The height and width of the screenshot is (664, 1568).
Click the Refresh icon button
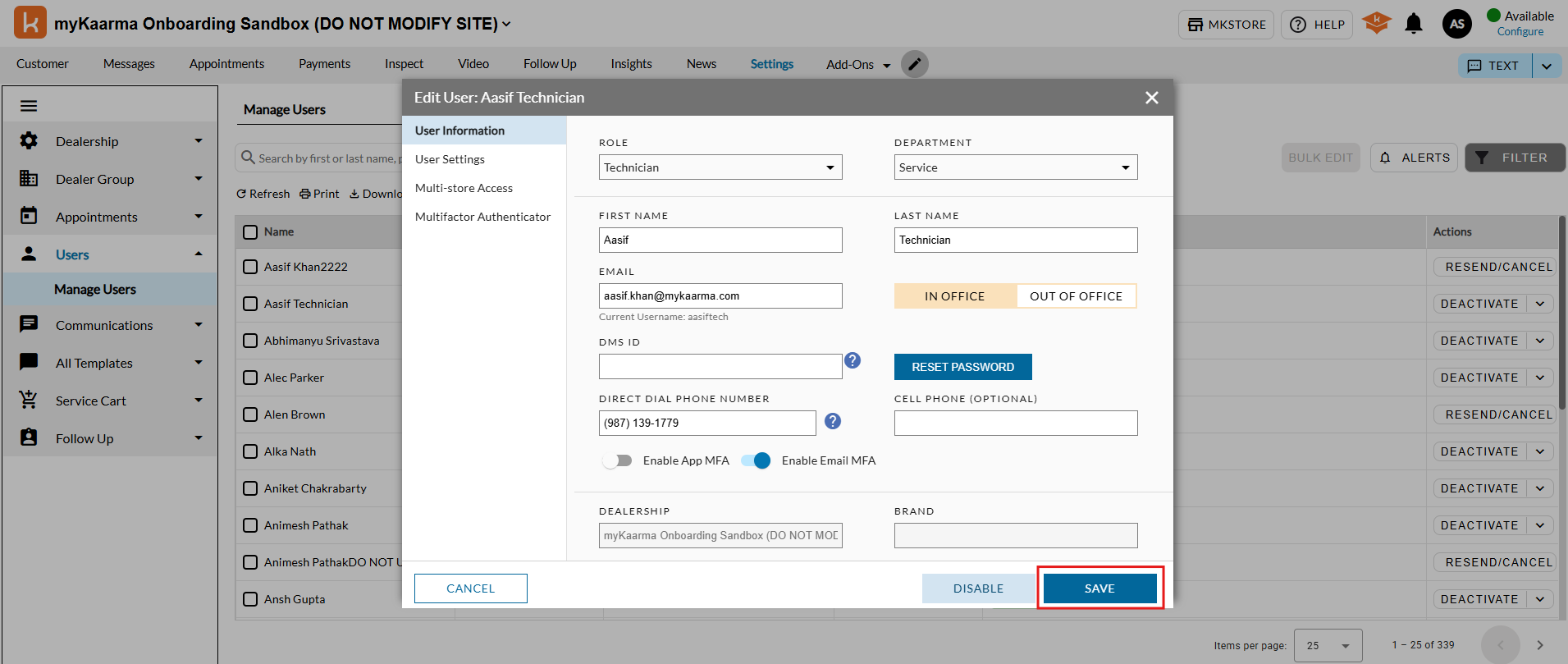tap(263, 194)
